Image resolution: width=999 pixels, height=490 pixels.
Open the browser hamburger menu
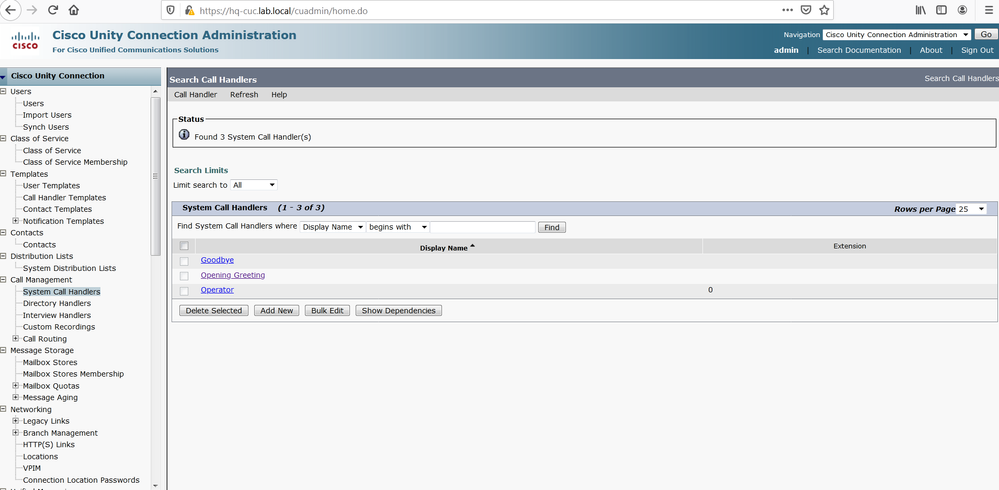988,10
